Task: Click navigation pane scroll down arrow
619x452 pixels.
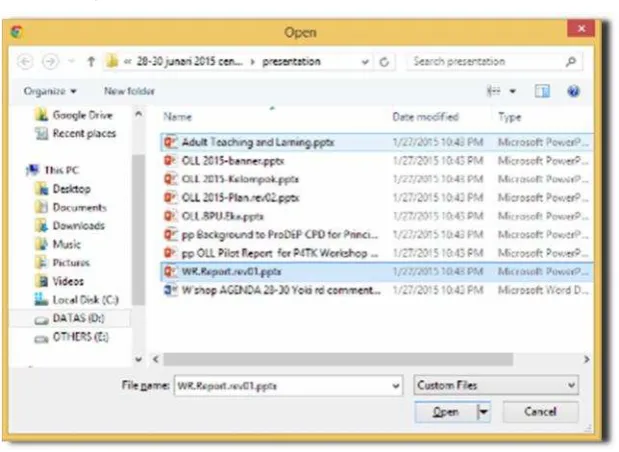Action: click(139, 359)
